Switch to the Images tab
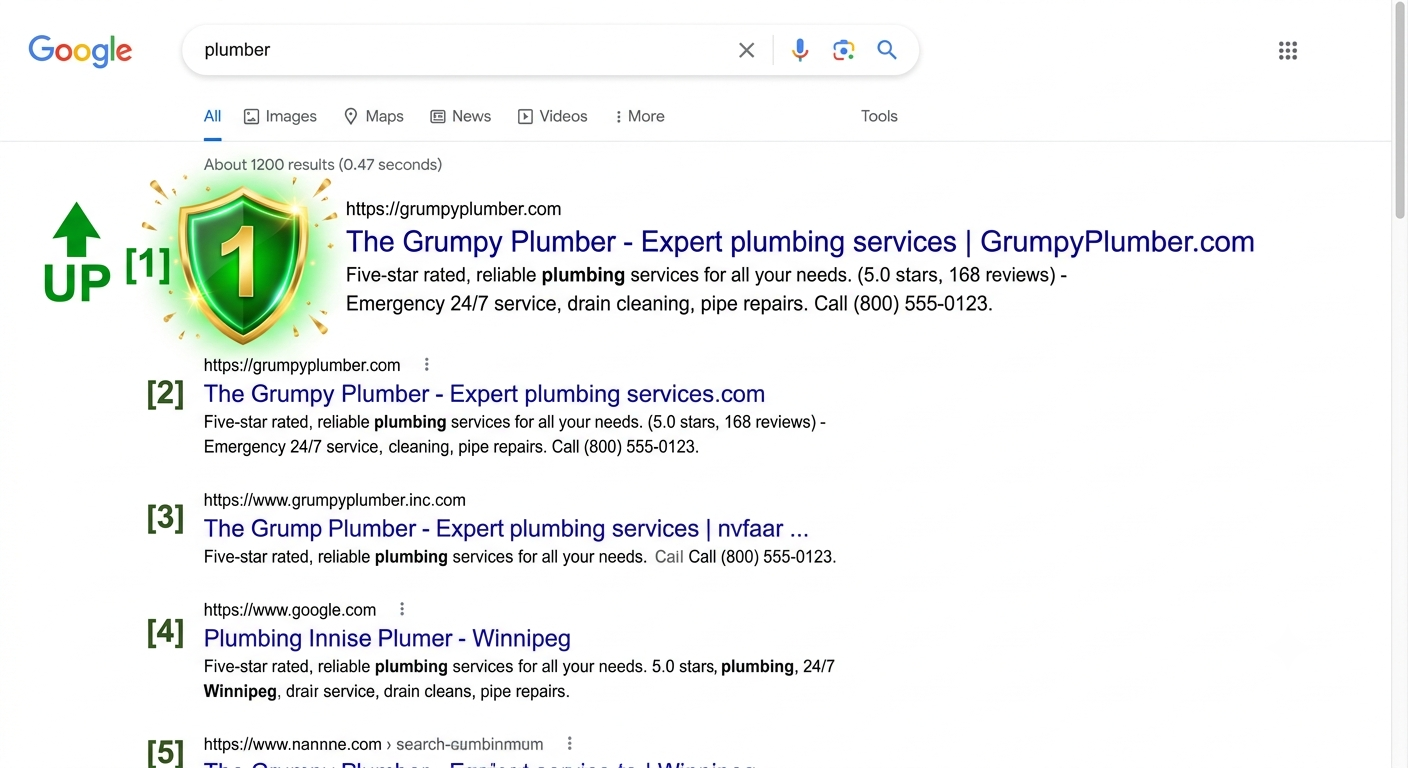 (x=280, y=116)
